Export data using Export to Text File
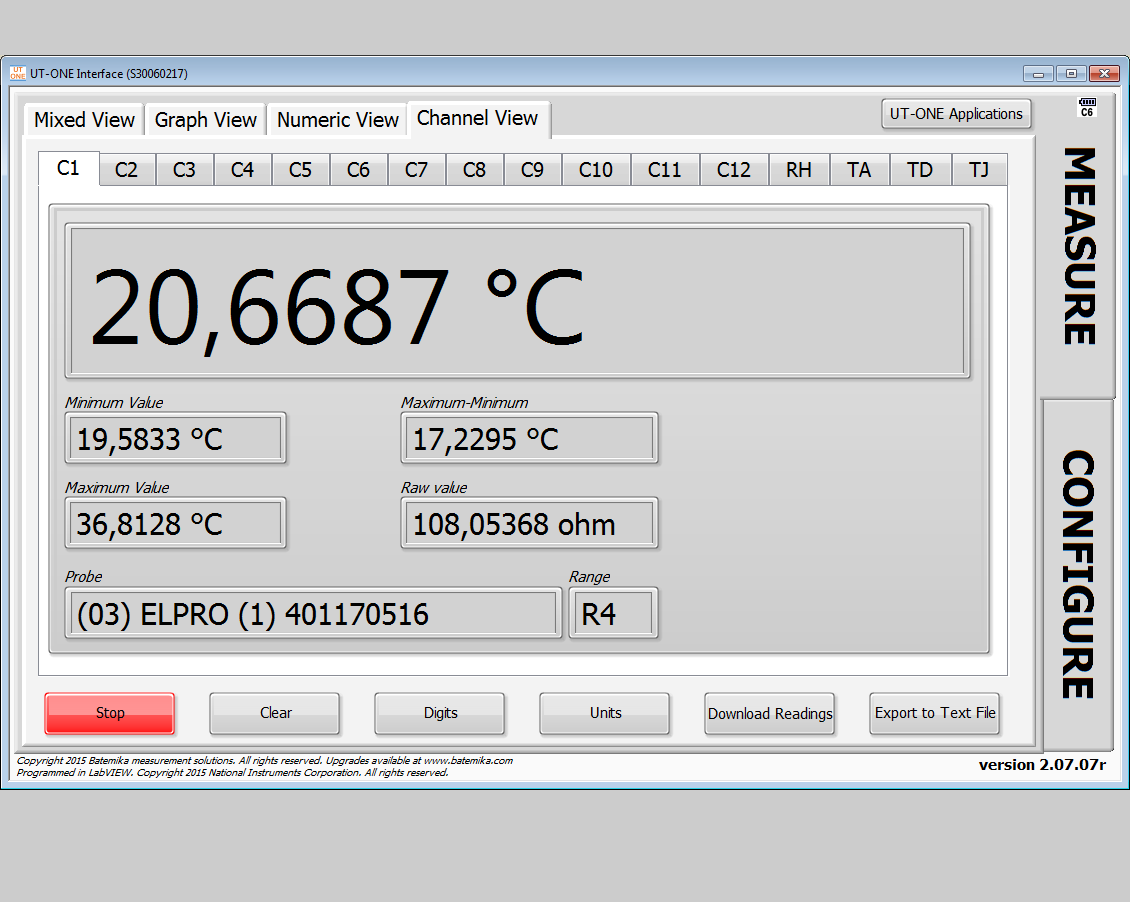 coord(934,713)
